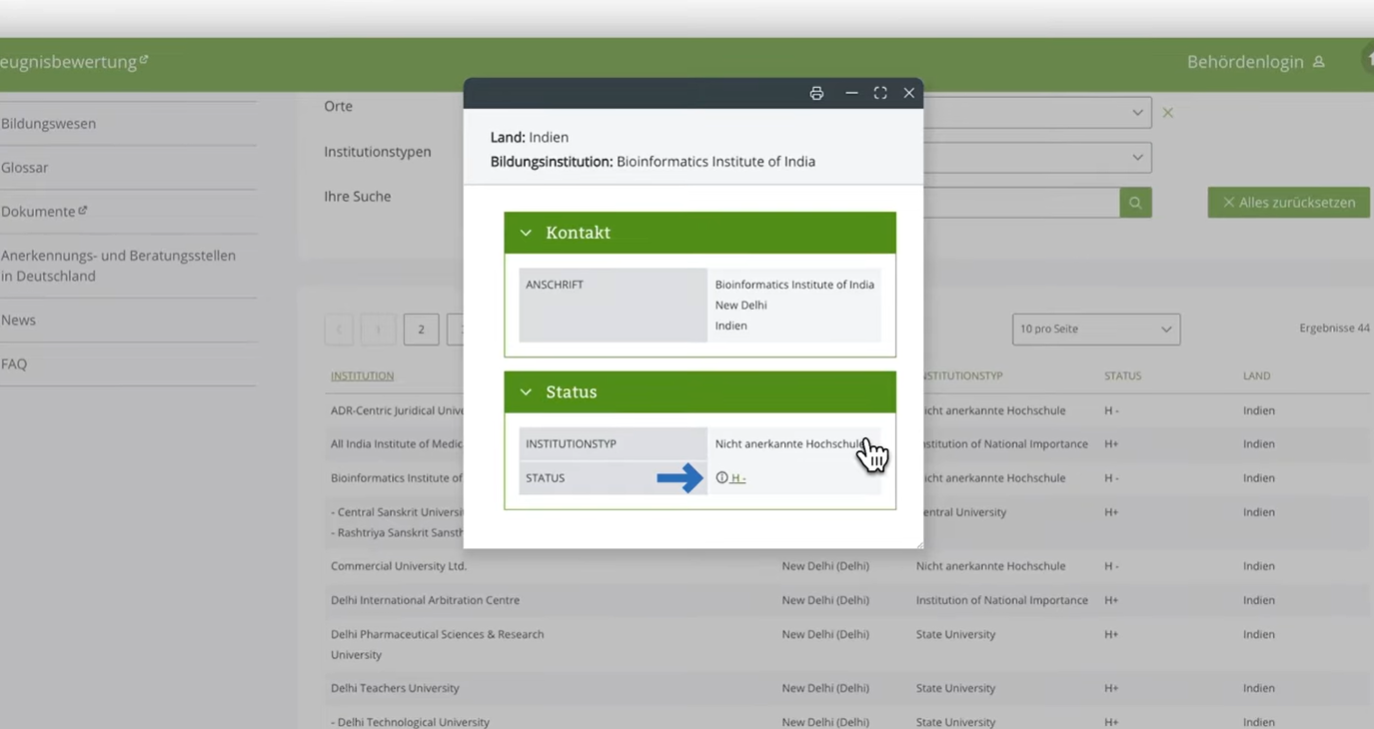Go to results page 2
The image size is (1374, 729).
click(421, 329)
